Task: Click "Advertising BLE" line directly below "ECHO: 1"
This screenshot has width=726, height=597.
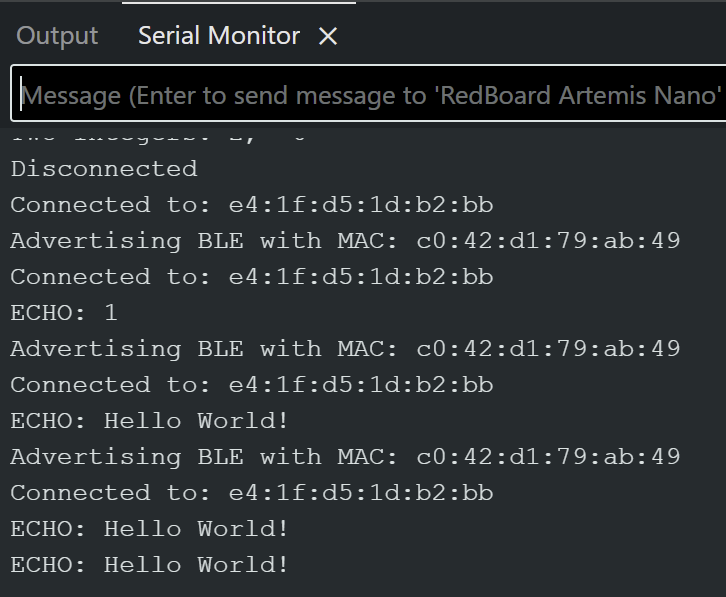Action: pyautogui.click(x=345, y=349)
